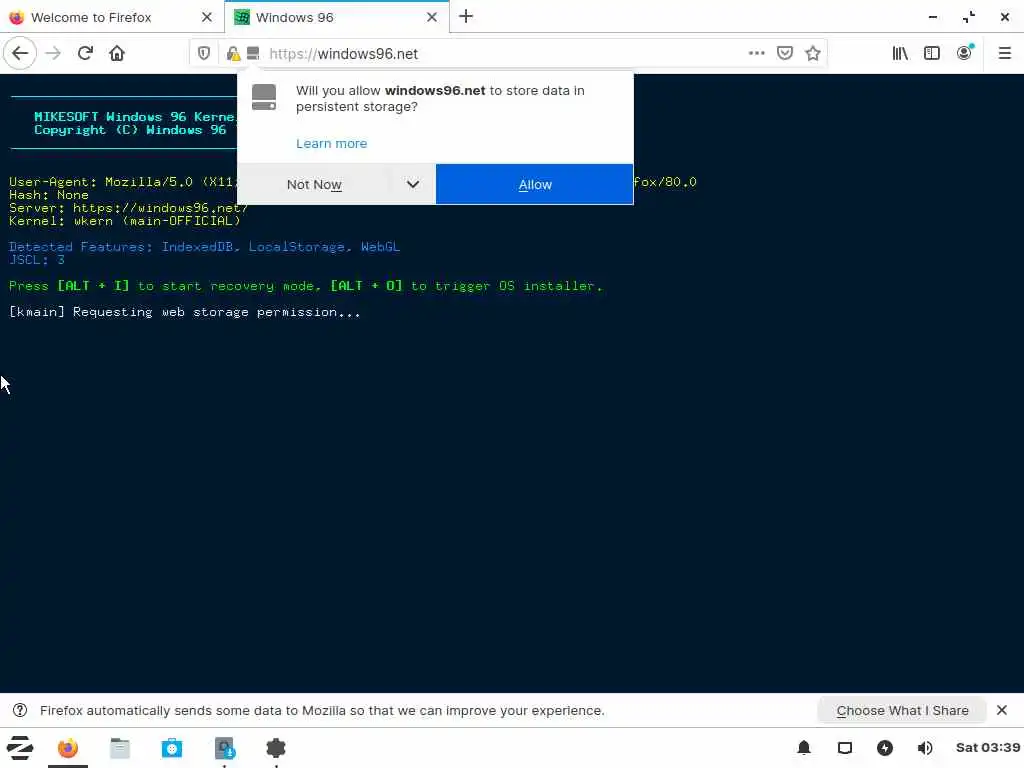Click the 'Server: https://windows96.net/' line
Viewport: 1024px width, 768px height.
pyautogui.click(x=129, y=208)
